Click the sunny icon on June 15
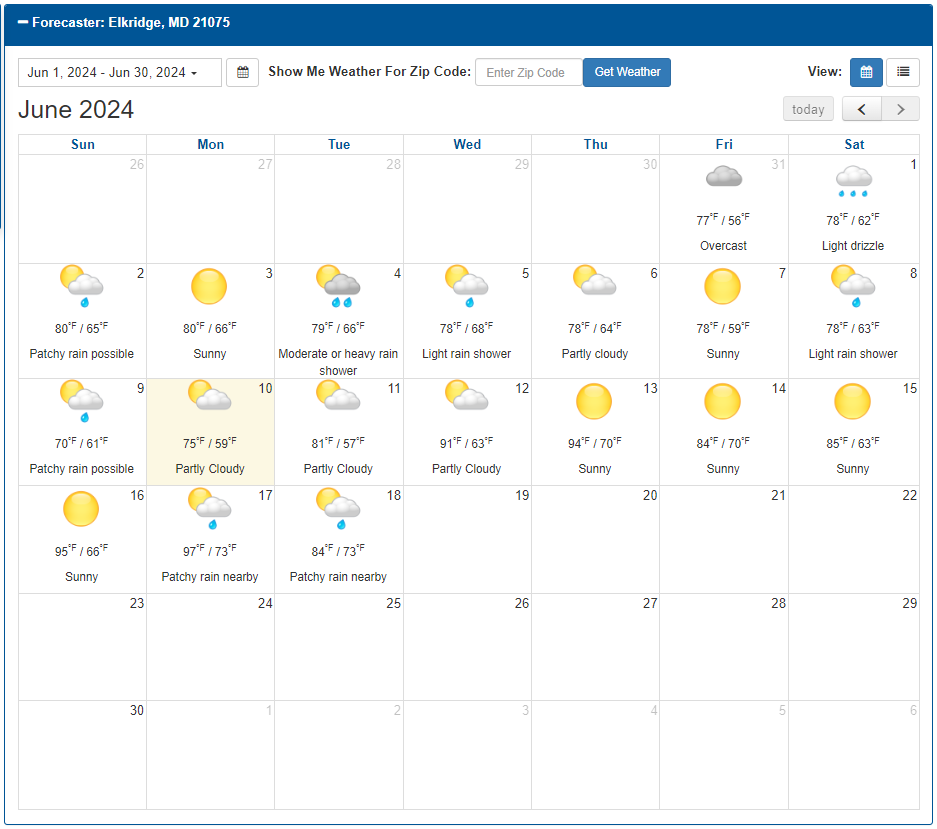 tap(852, 401)
